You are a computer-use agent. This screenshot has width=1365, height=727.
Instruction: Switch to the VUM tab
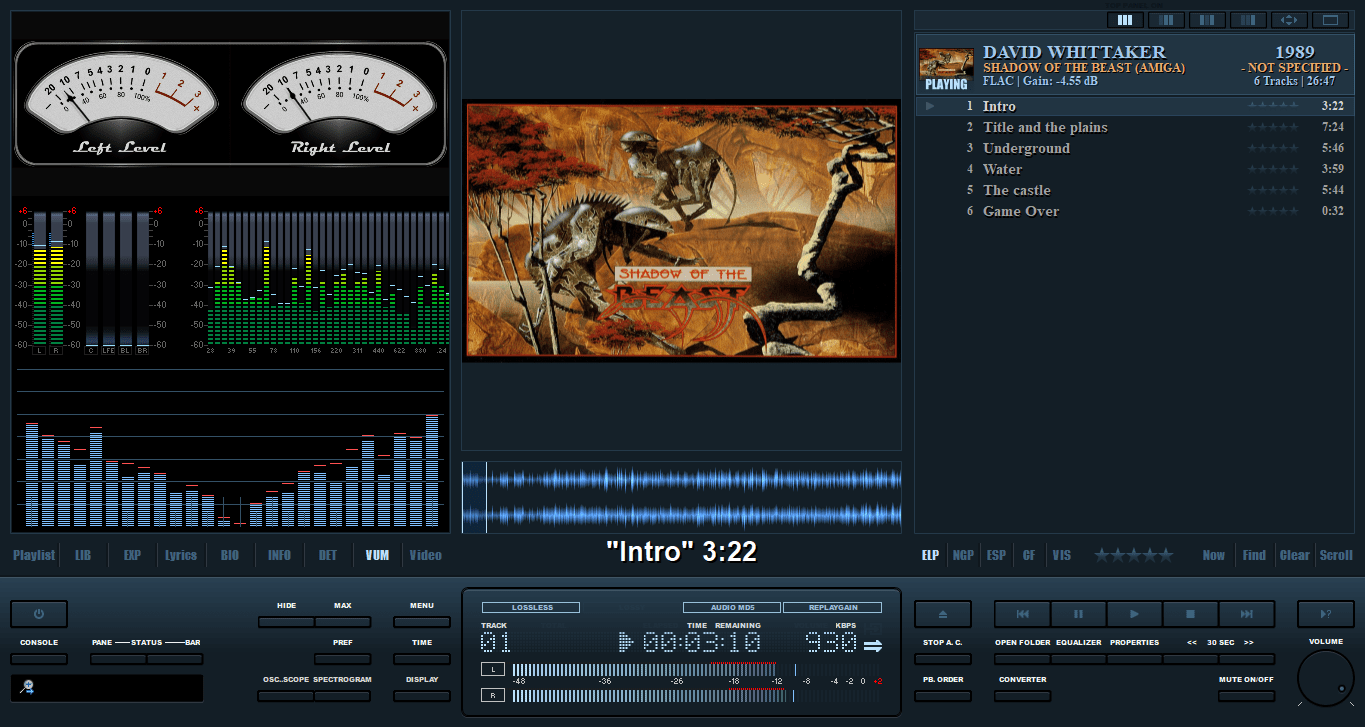(377, 555)
